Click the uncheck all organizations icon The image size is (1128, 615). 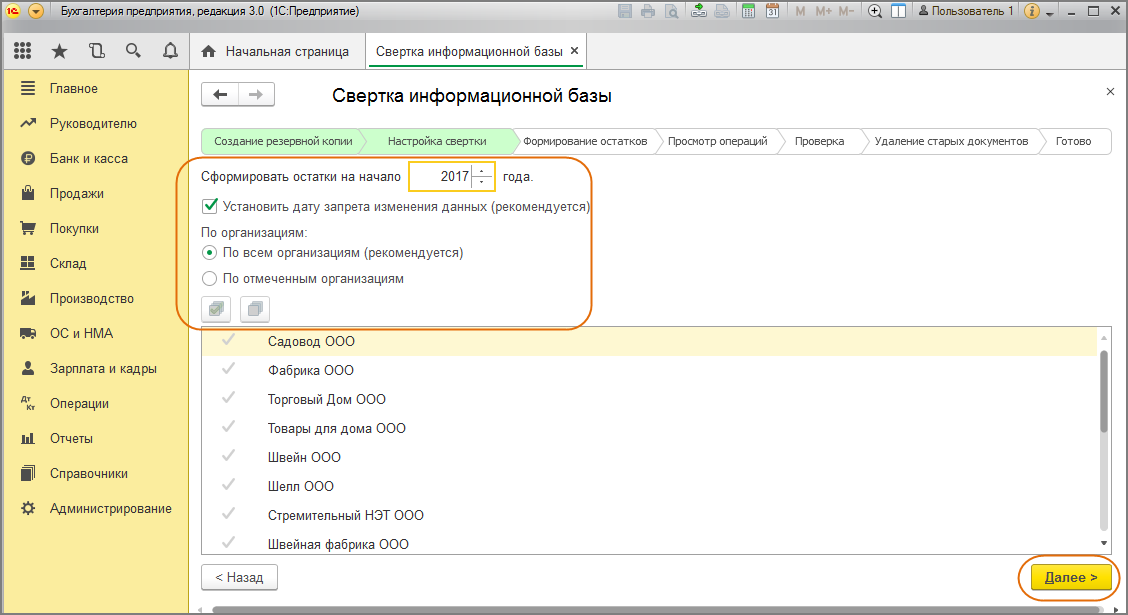pyautogui.click(x=255, y=309)
